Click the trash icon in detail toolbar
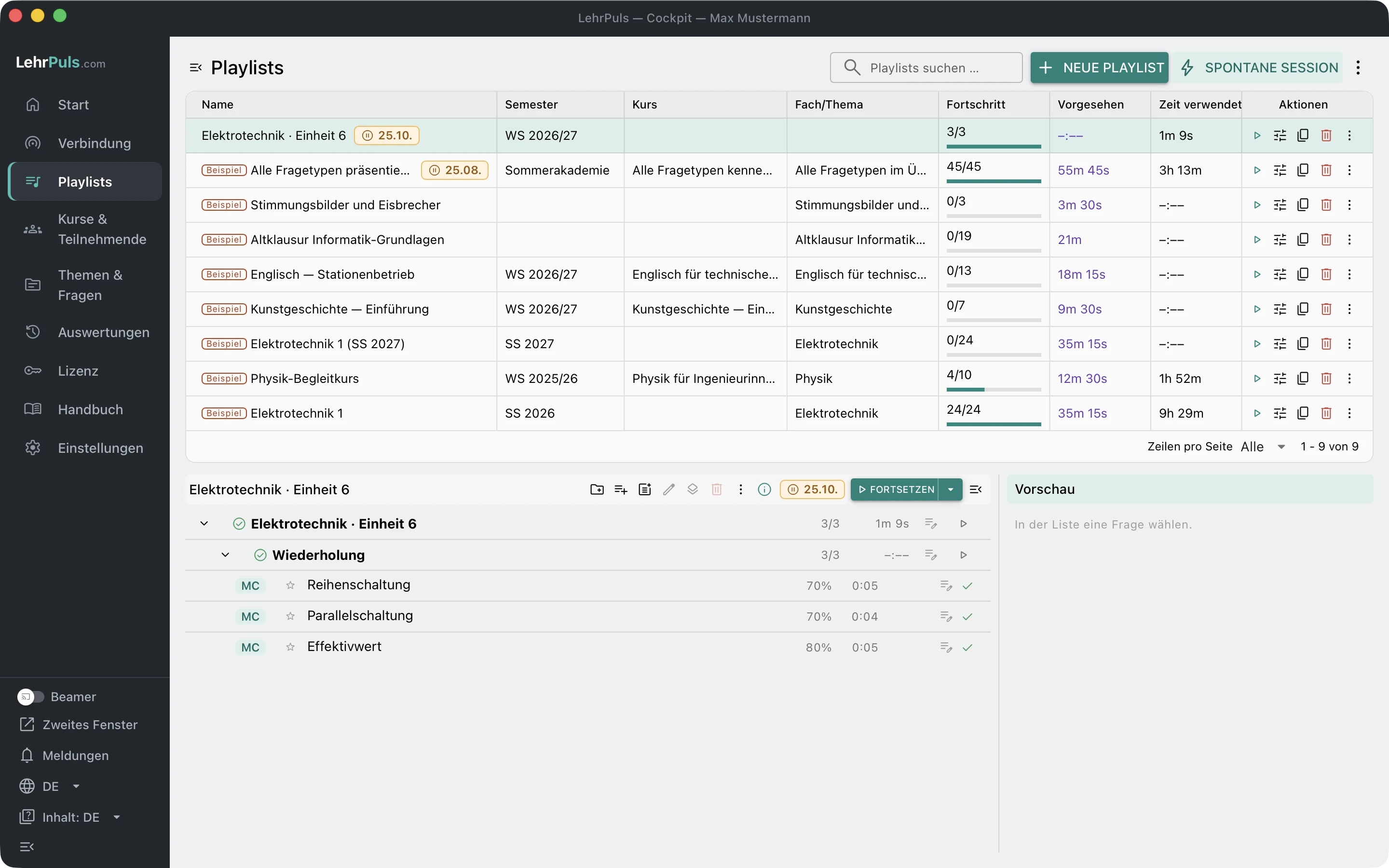Viewport: 1389px width, 868px height. click(x=717, y=489)
